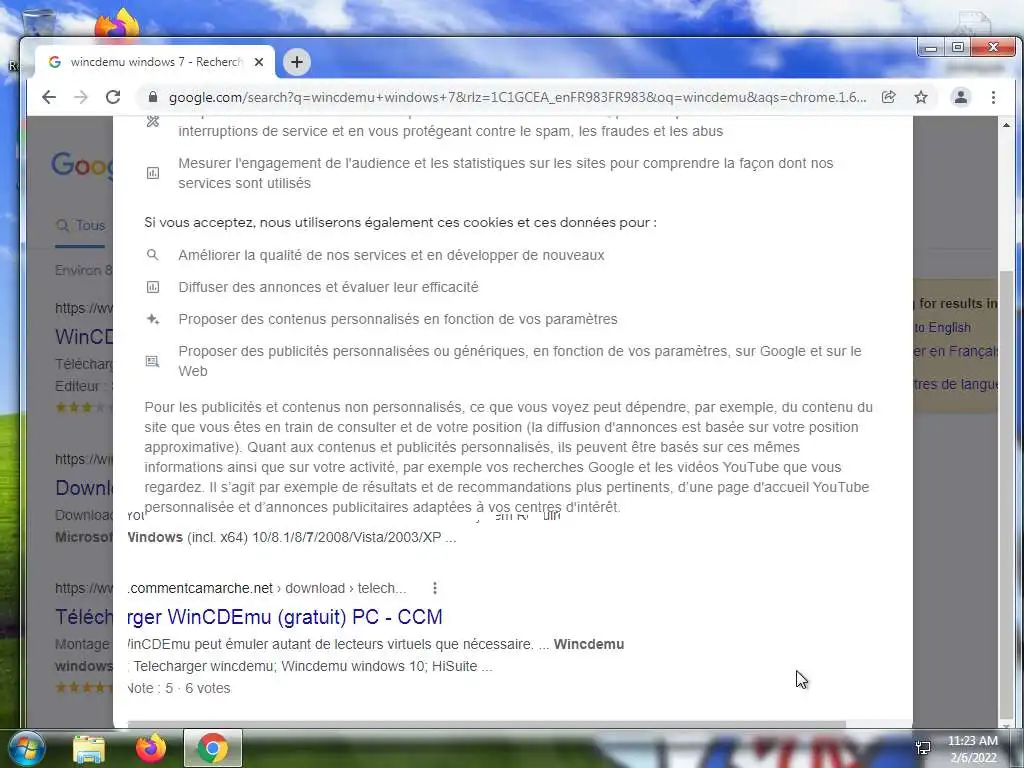The width and height of the screenshot is (1024, 768).
Task: Close the wincdemu windows 7 tab
Action: click(x=259, y=62)
